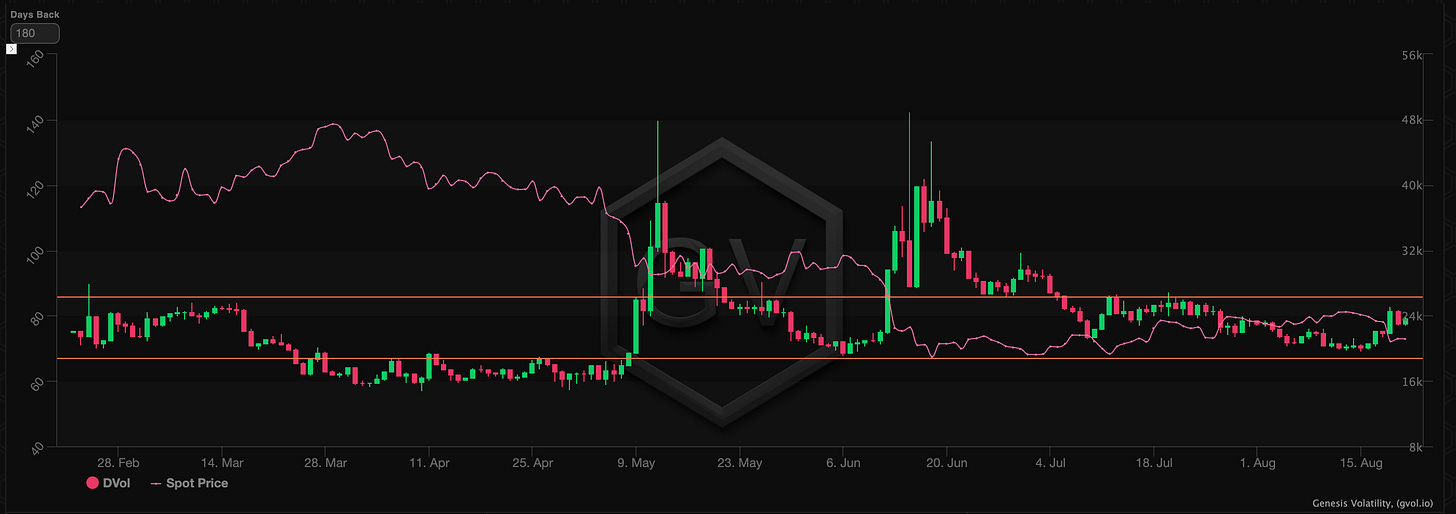Click the '4. Jul' date label
This screenshot has width=1456, height=514.
point(1050,464)
